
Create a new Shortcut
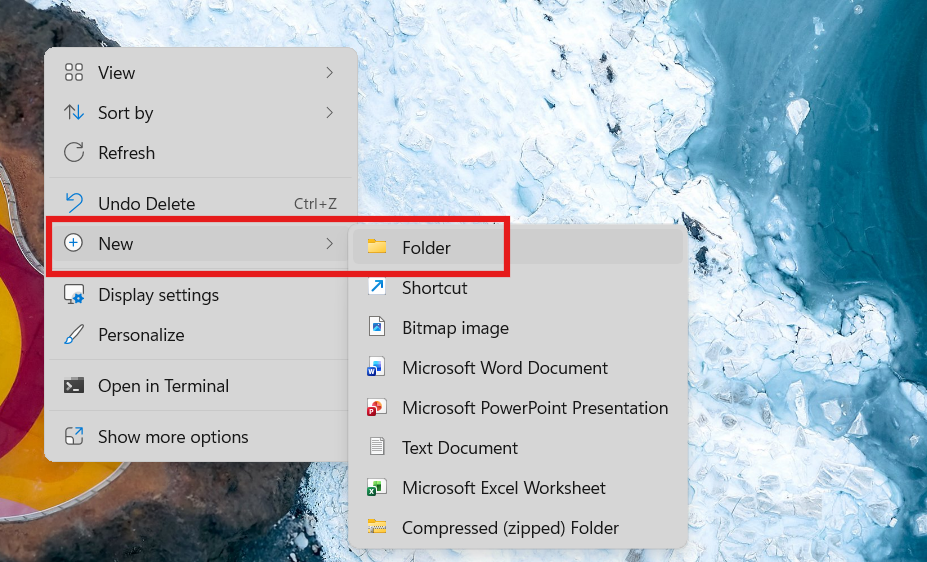pos(518,287)
